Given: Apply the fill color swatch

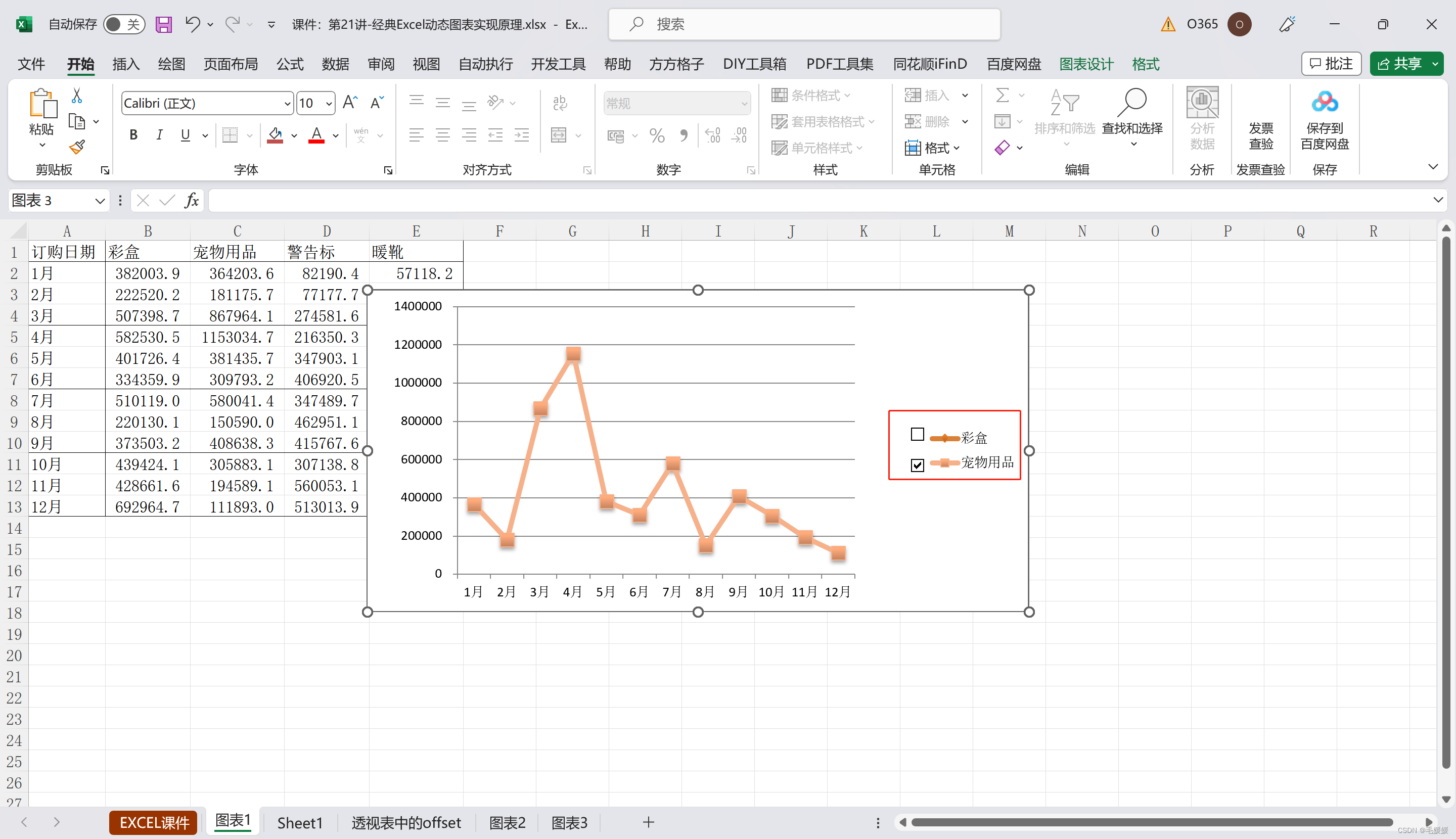Looking at the screenshot, I should (275, 135).
